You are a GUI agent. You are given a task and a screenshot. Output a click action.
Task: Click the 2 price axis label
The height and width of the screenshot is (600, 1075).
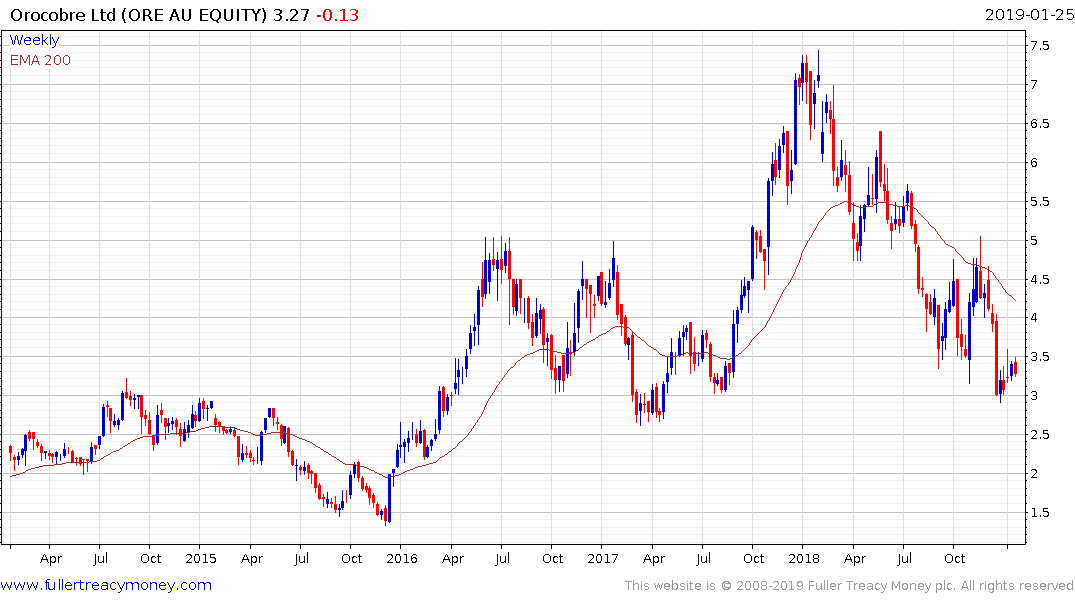point(1035,474)
